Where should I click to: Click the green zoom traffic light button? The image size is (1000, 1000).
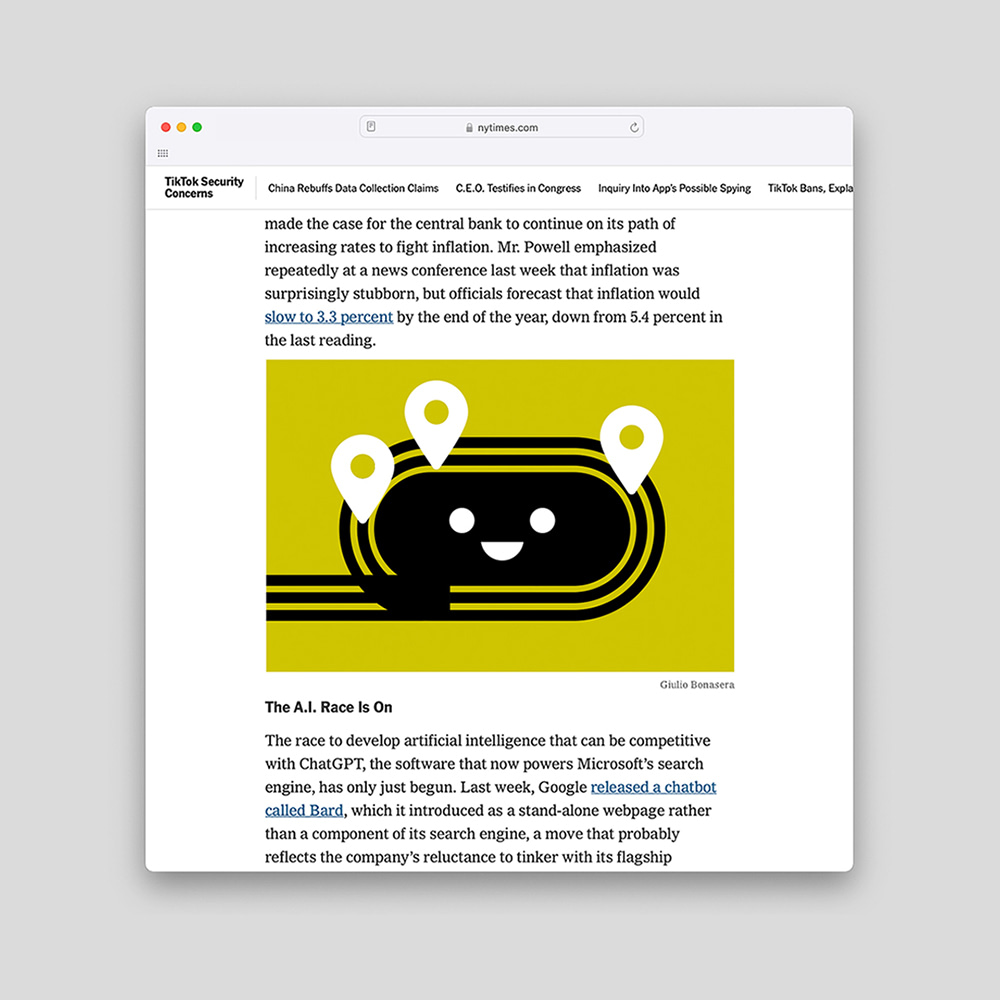pyautogui.click(x=197, y=127)
